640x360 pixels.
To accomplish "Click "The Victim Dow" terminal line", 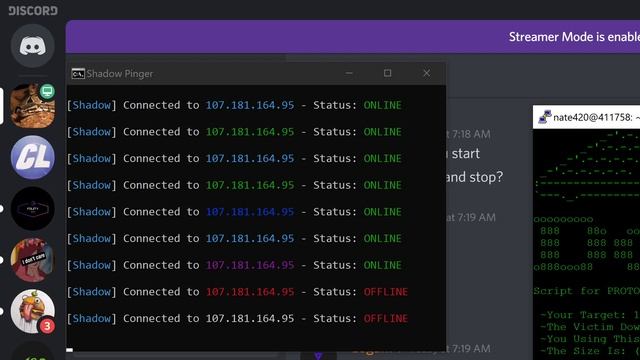I will 589,327.
